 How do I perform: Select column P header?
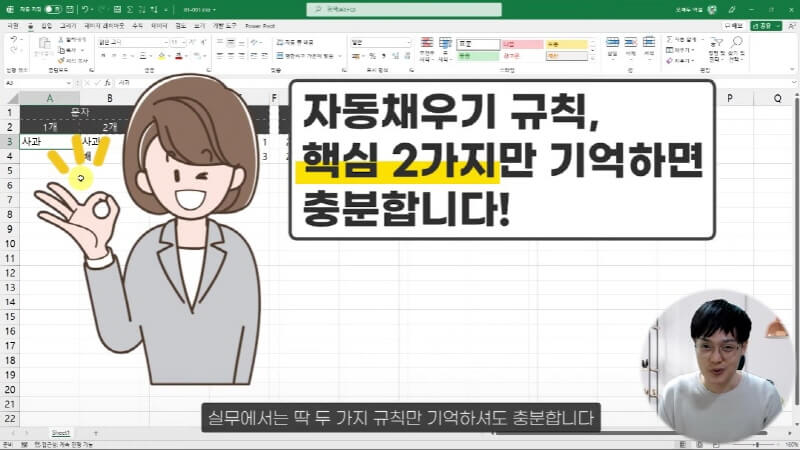click(x=730, y=98)
